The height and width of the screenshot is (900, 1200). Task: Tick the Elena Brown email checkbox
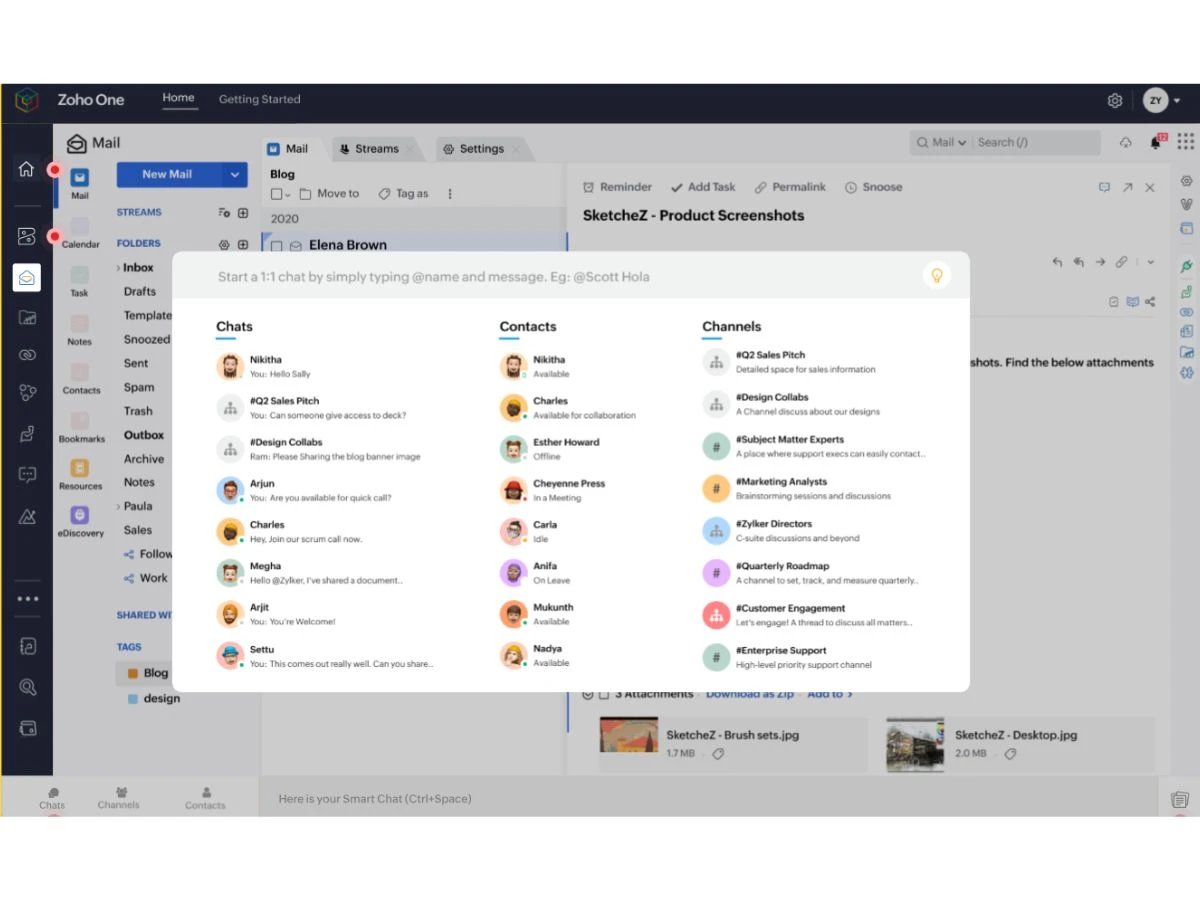(277, 245)
